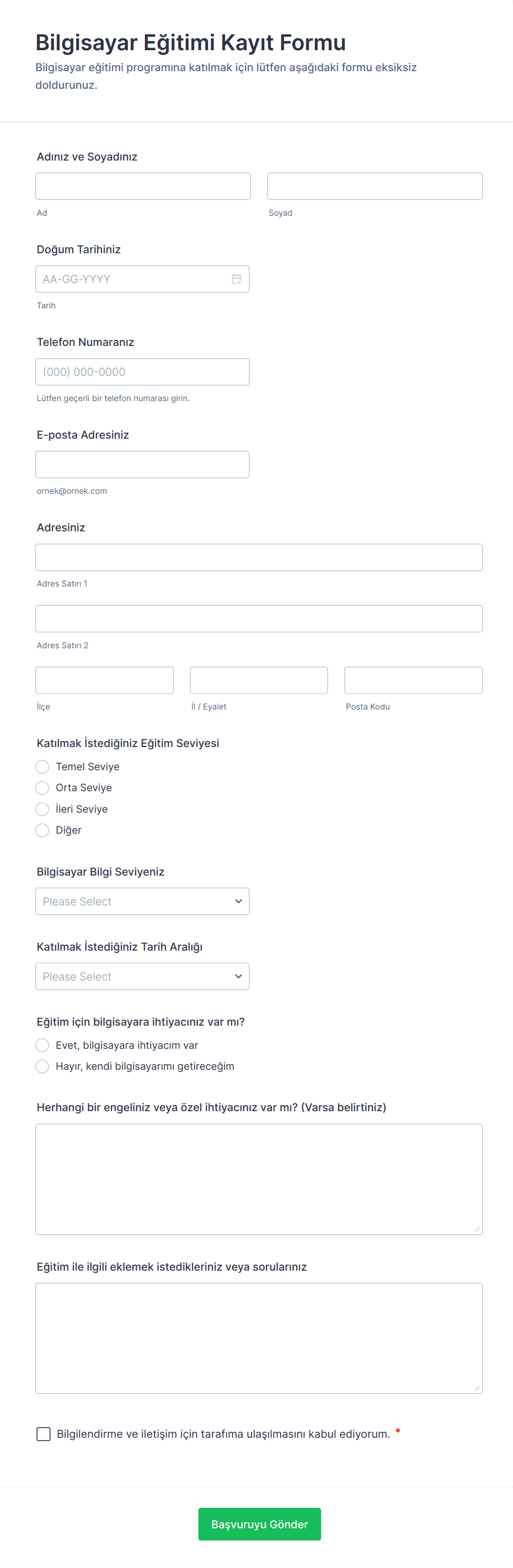Click the E-posta address field
The width and height of the screenshot is (513, 1568).
tap(142, 465)
